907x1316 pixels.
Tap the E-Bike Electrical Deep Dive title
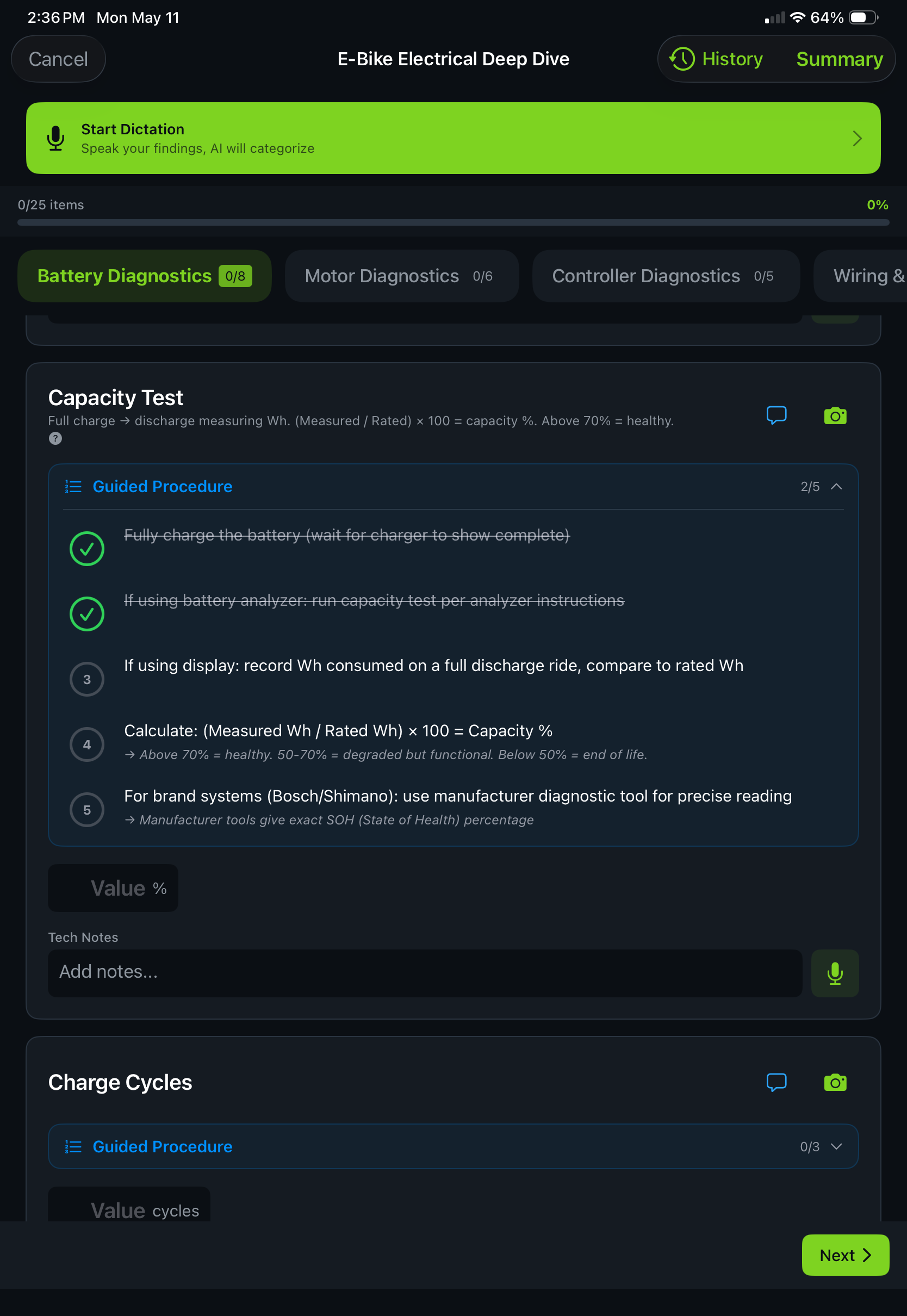tap(453, 59)
